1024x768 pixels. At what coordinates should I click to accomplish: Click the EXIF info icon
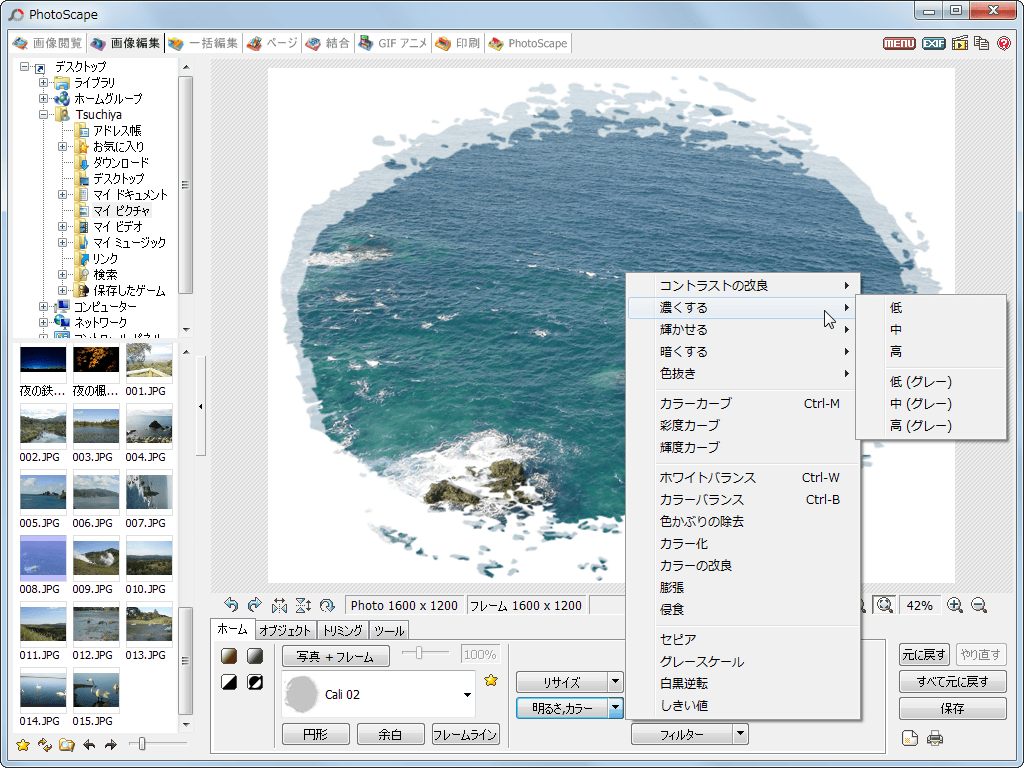[x=933, y=43]
